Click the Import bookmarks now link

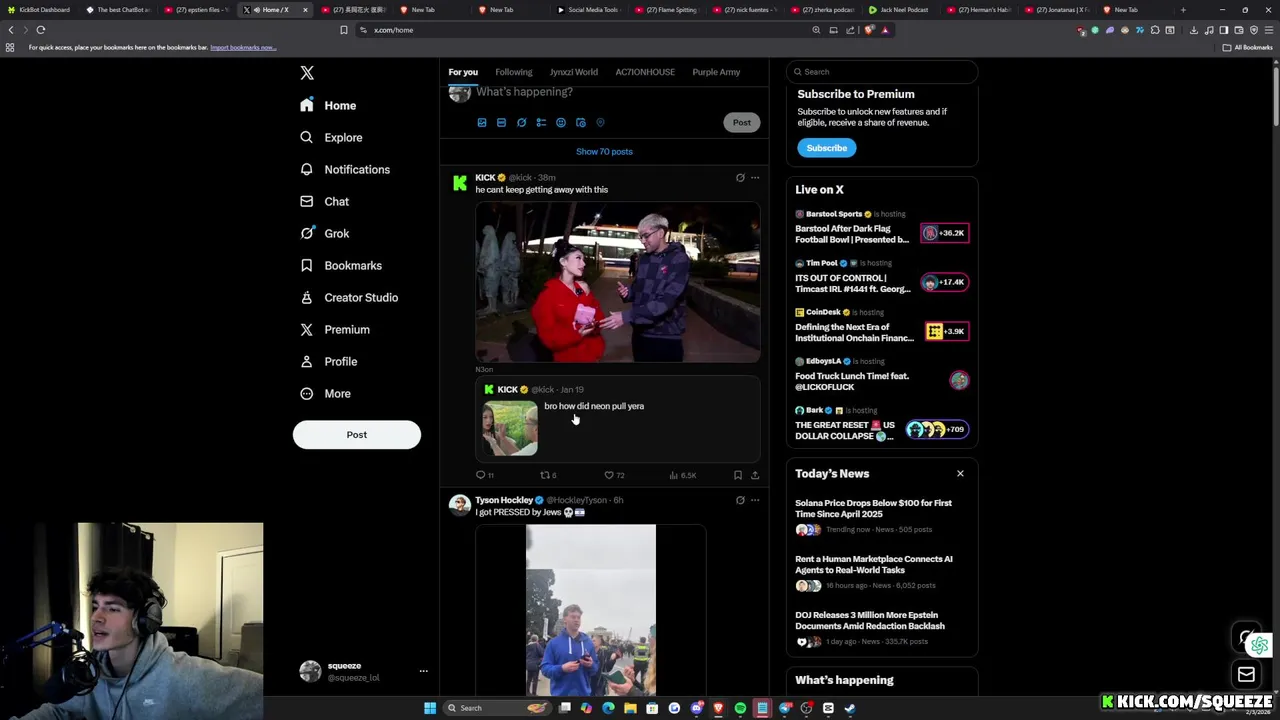coord(243,47)
